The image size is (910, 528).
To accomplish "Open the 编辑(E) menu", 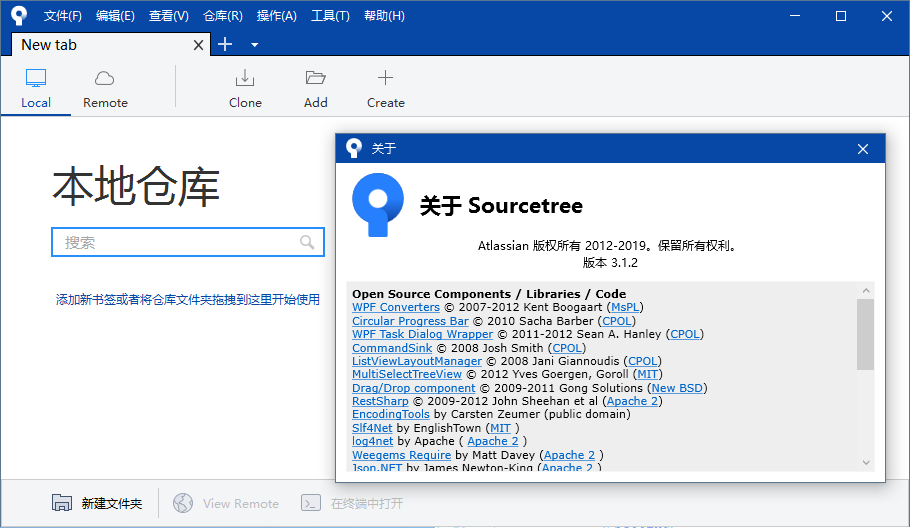I will coord(115,16).
